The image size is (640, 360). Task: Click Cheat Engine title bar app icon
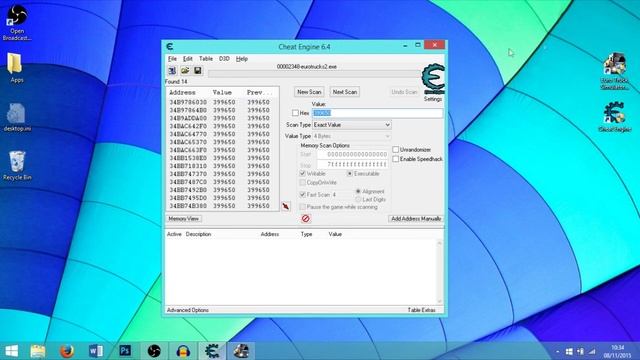(170, 47)
